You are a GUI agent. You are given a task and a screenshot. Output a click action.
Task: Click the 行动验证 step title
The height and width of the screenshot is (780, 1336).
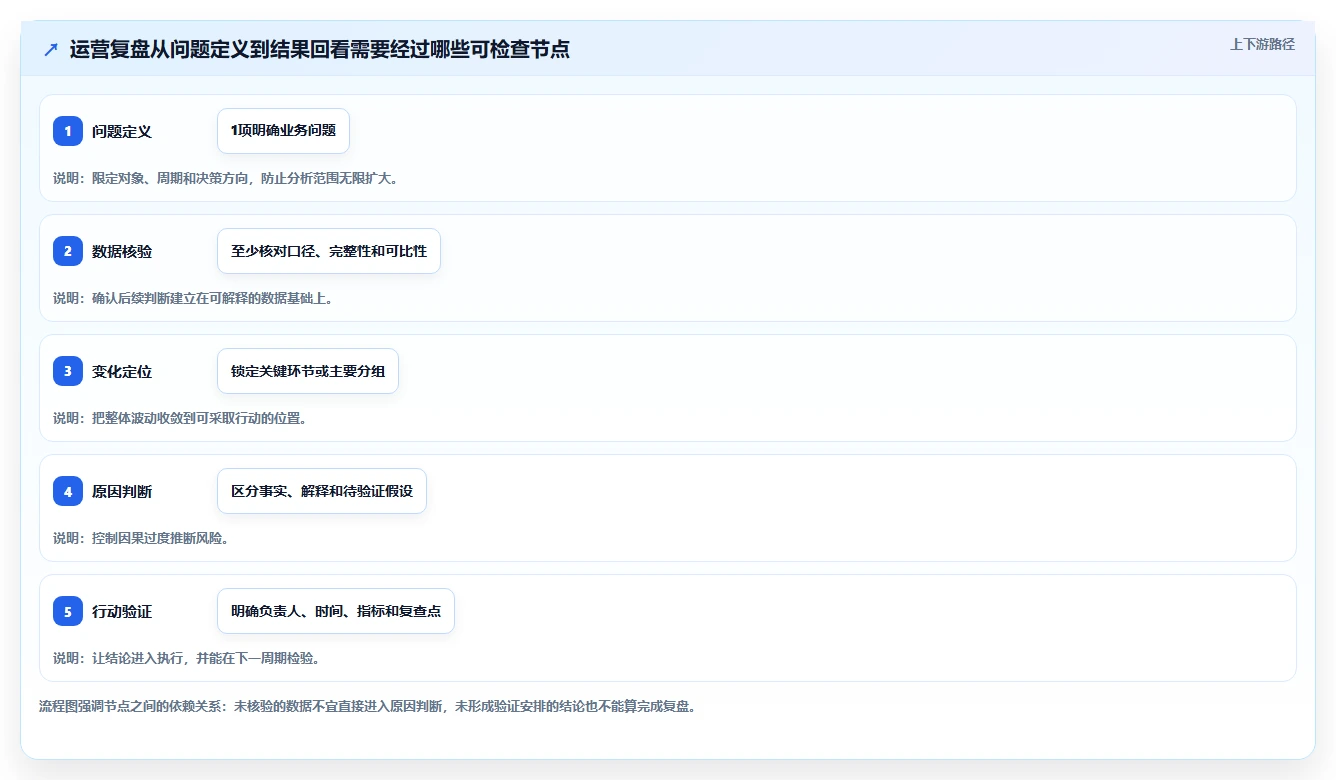(122, 611)
